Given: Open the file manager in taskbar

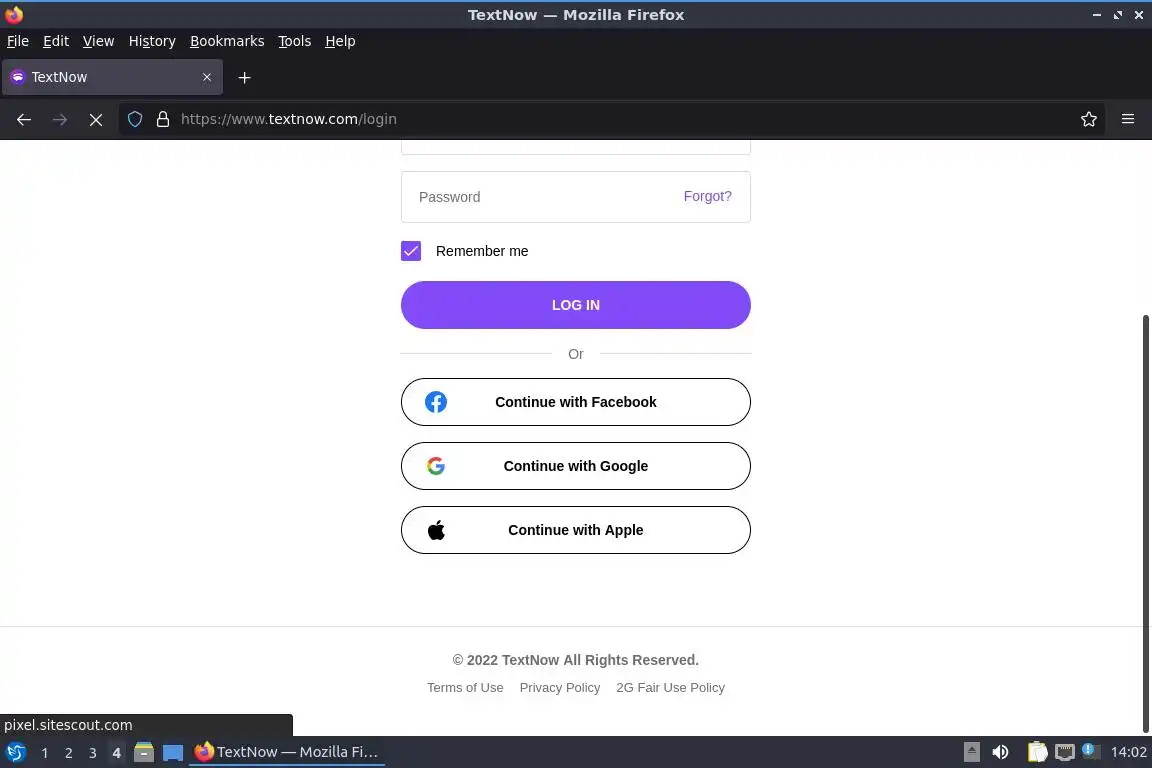Looking at the screenshot, I should point(144,752).
